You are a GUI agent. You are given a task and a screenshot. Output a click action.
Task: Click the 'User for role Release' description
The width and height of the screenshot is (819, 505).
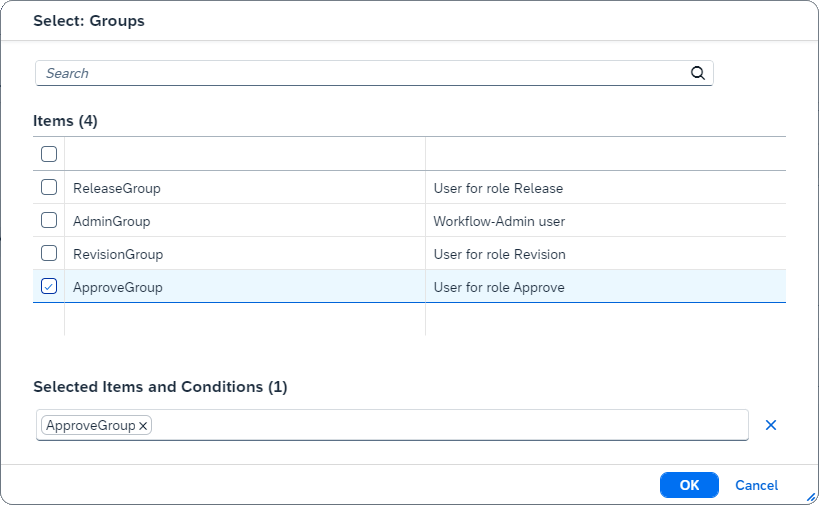click(498, 188)
